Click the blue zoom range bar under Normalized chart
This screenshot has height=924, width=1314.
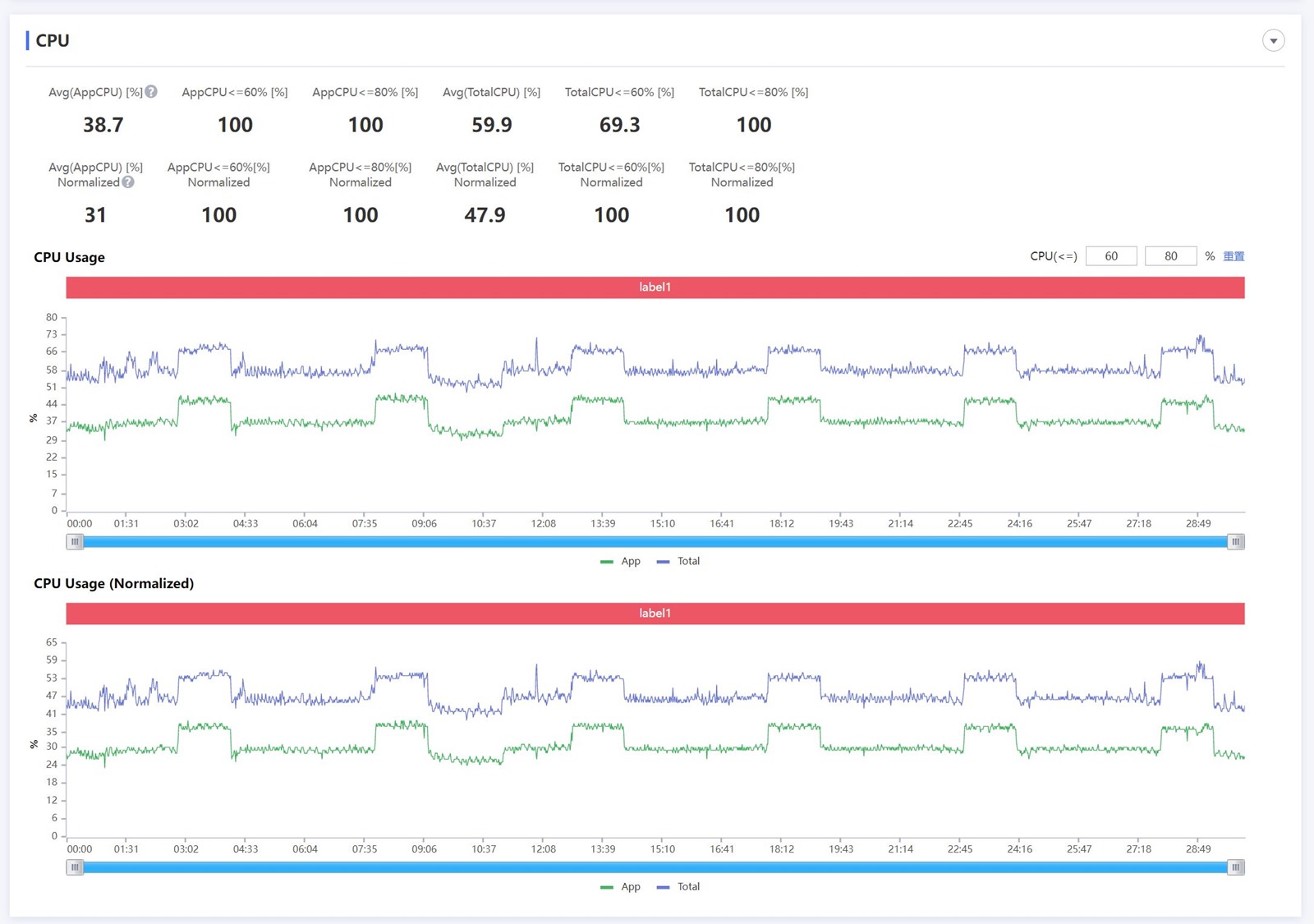coord(655,867)
